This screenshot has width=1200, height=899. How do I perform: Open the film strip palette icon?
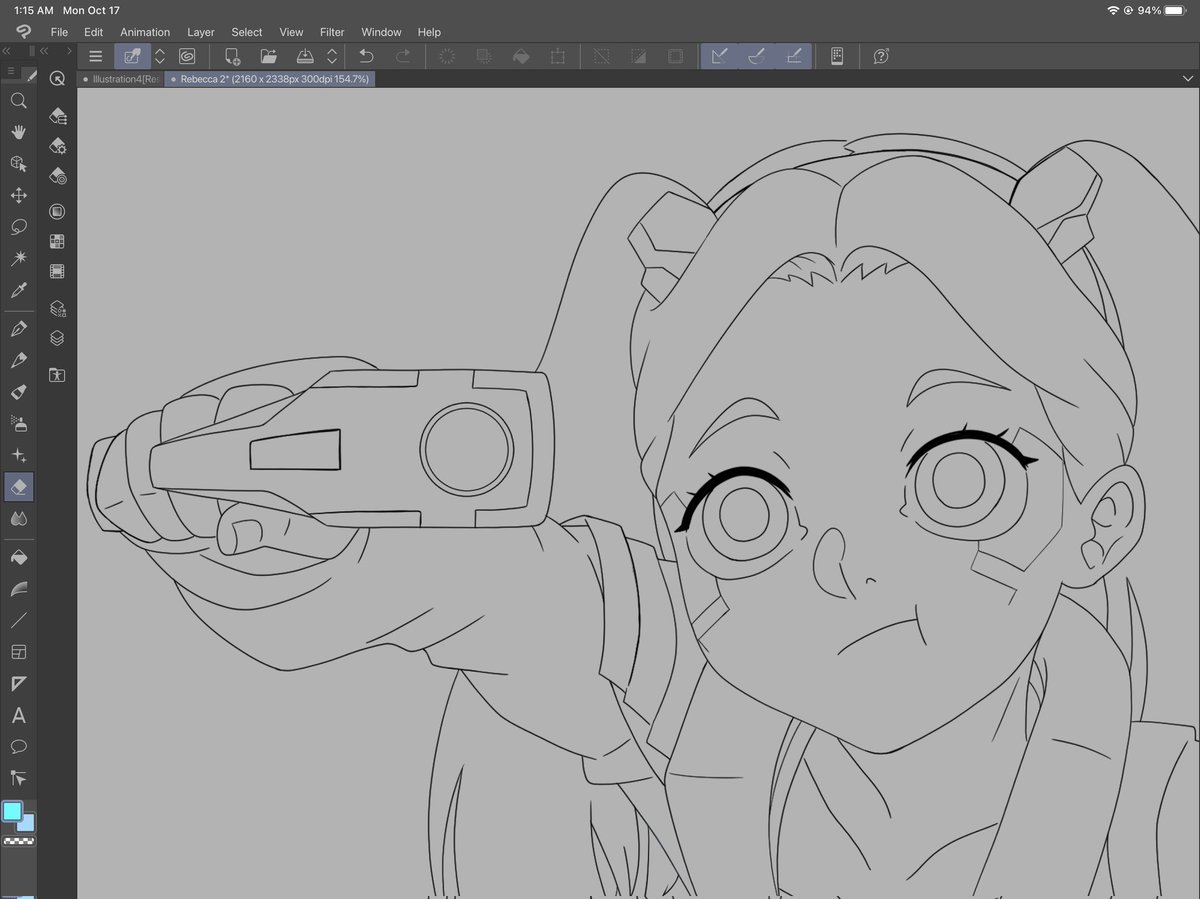pos(57,271)
